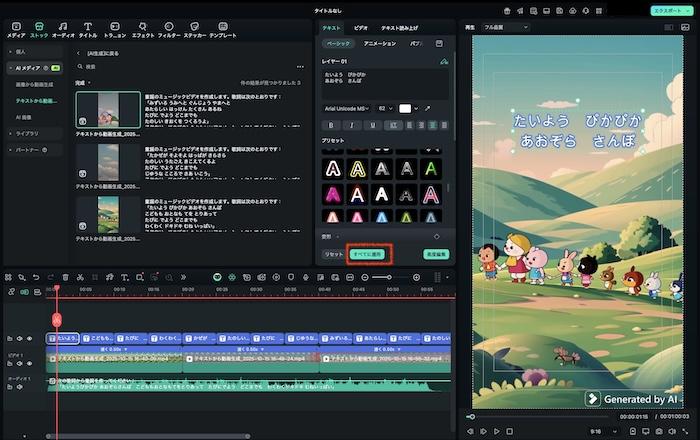The image size is (700, 440).
Task: Open the タイトル titles tab
Action: 88,30
